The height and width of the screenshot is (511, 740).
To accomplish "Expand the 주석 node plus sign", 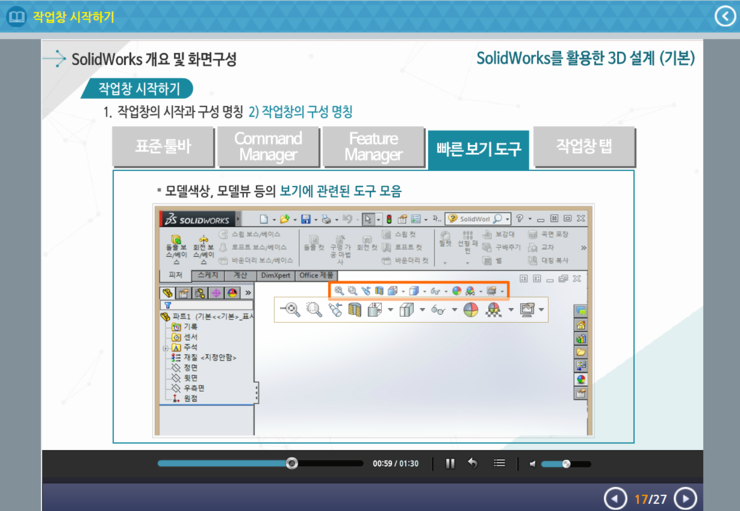I will [x=166, y=348].
